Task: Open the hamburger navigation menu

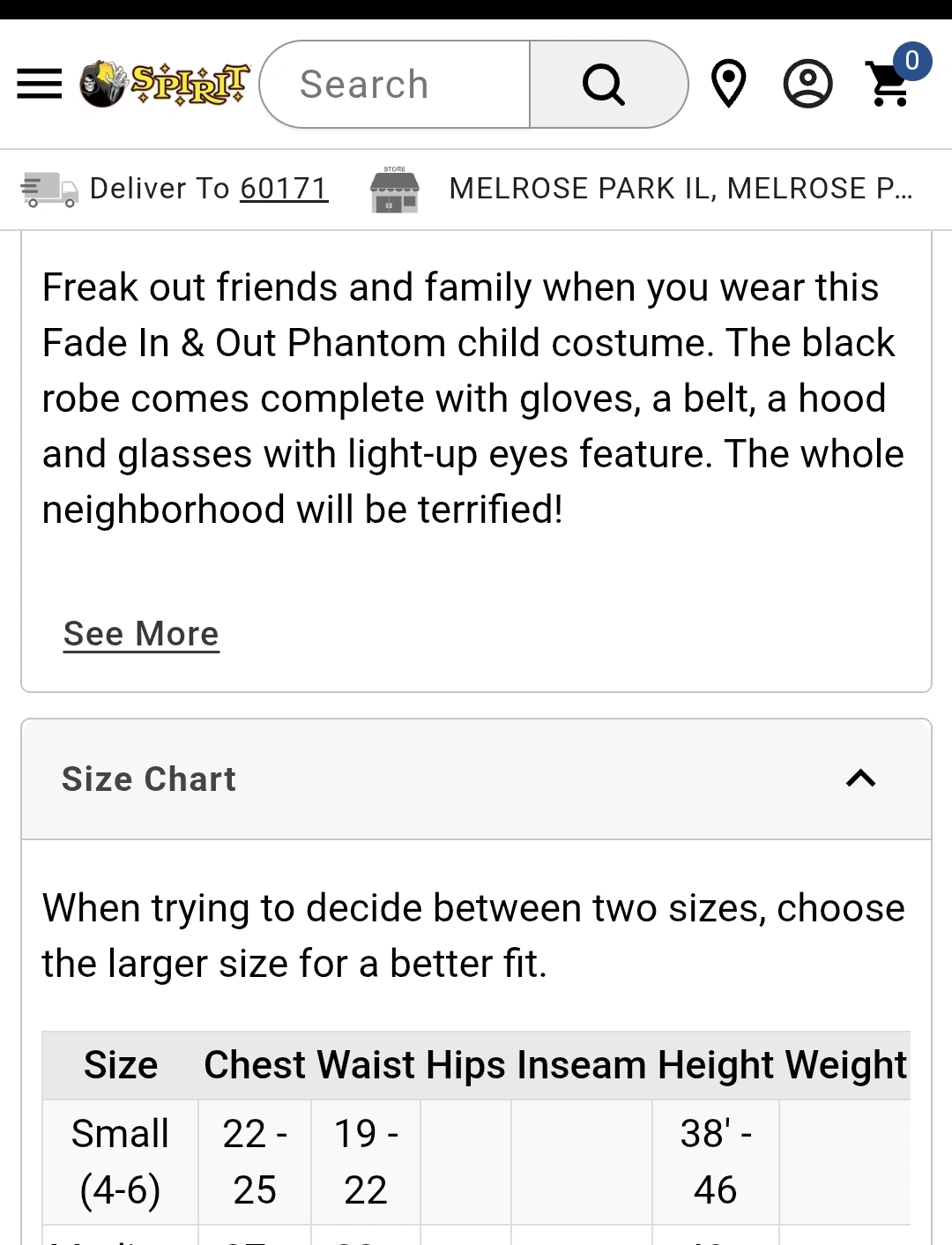Action: point(40,85)
